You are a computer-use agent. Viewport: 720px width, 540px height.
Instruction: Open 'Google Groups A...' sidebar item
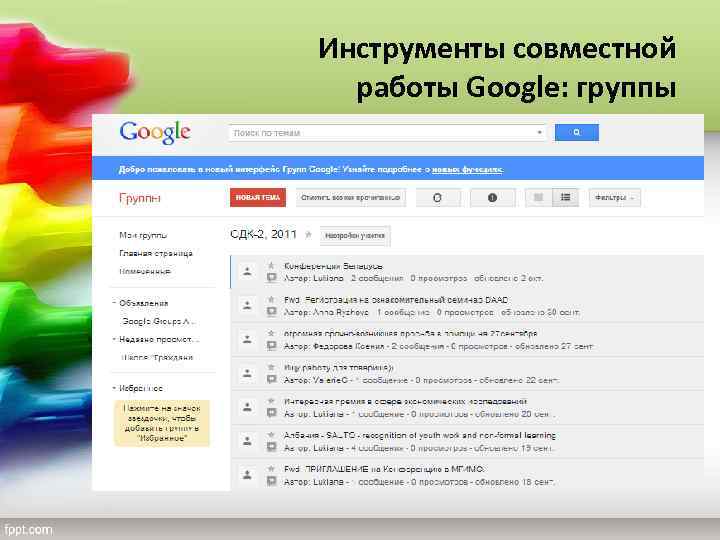point(158,321)
